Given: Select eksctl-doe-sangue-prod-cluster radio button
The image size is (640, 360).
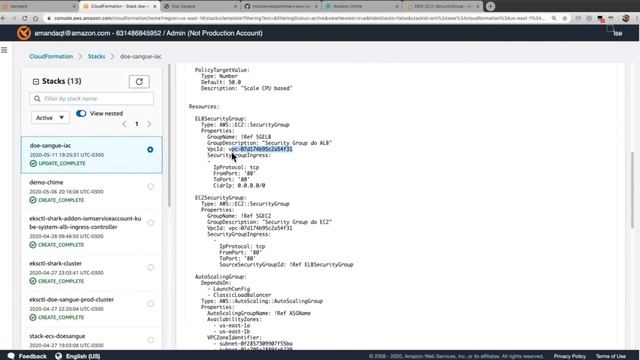Looking at the screenshot, I should coord(151,304).
